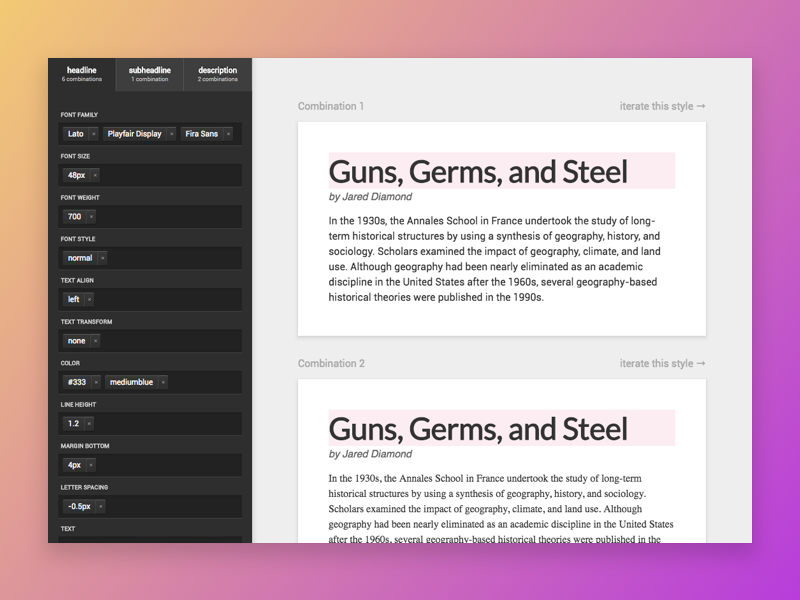Click into the Color input field
Viewport: 800px width, 600px height.
[150, 382]
